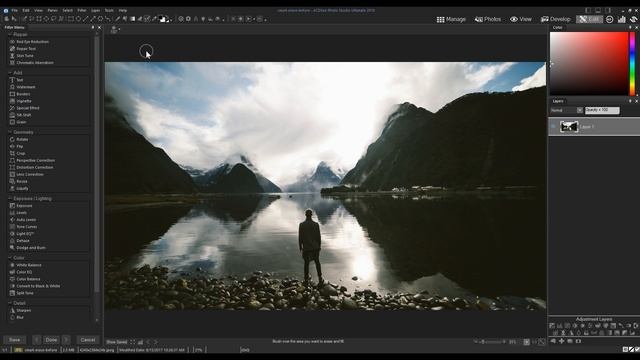Open the Borders filter

(20, 94)
